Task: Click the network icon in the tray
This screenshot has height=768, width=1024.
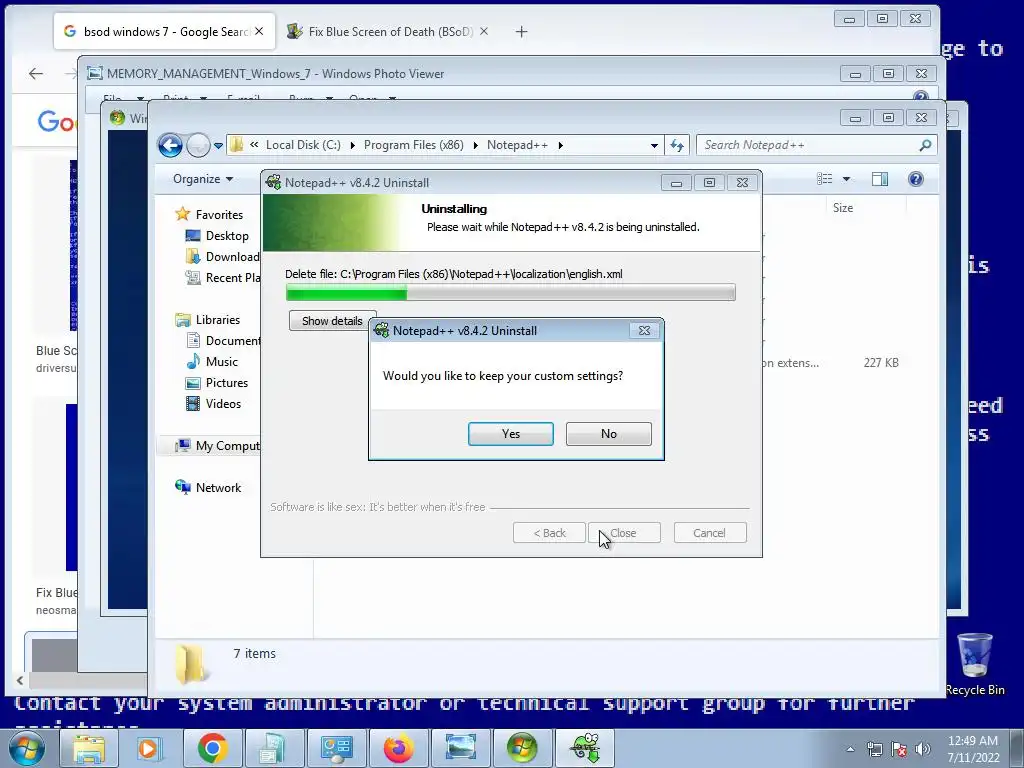Action: (874, 749)
